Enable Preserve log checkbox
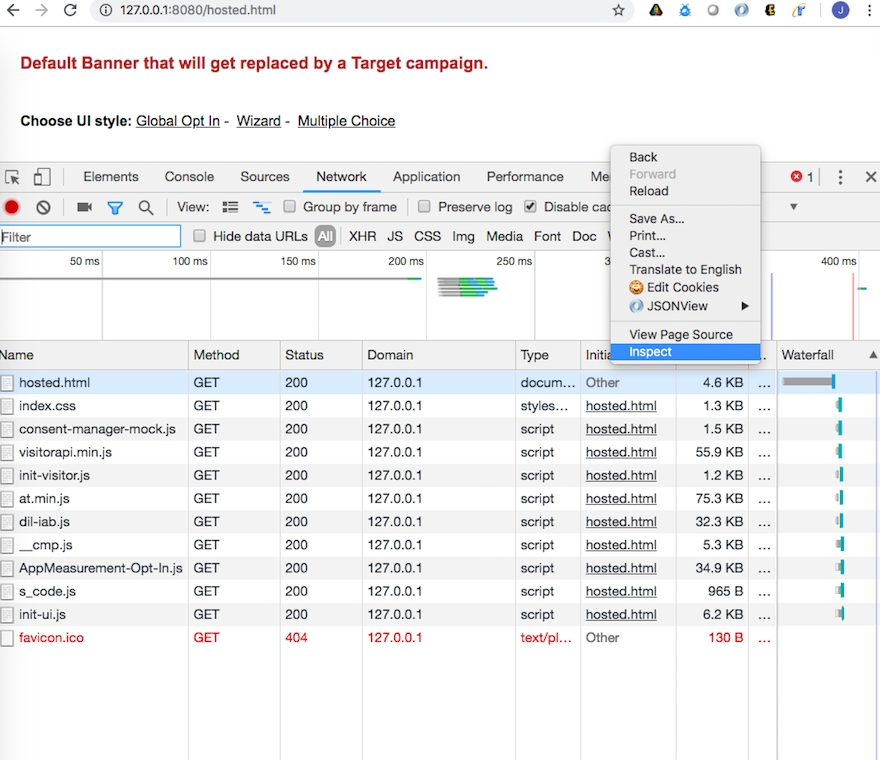880x760 pixels. [424, 207]
